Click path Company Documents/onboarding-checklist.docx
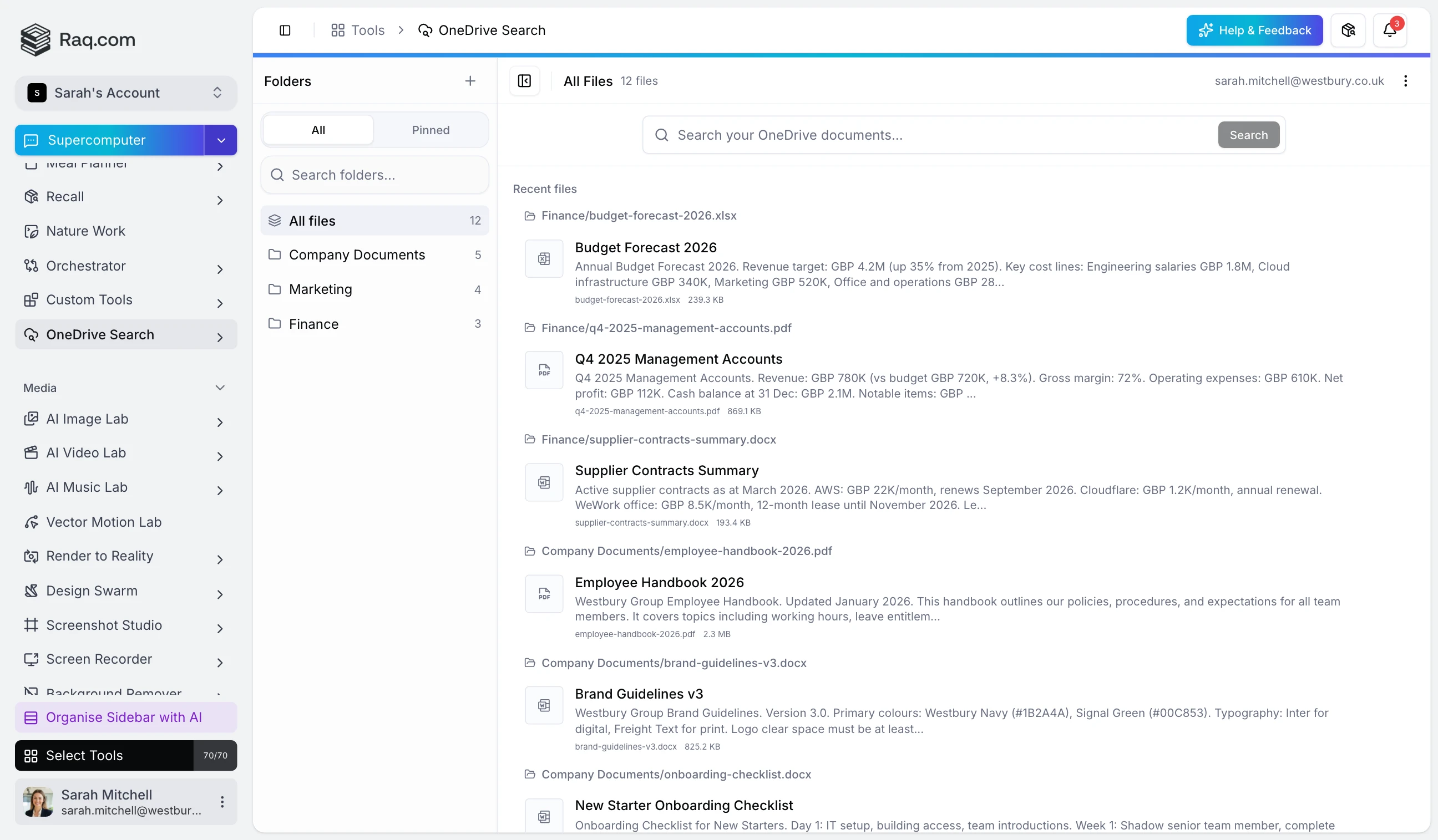The image size is (1438, 840). pyautogui.click(x=676, y=775)
